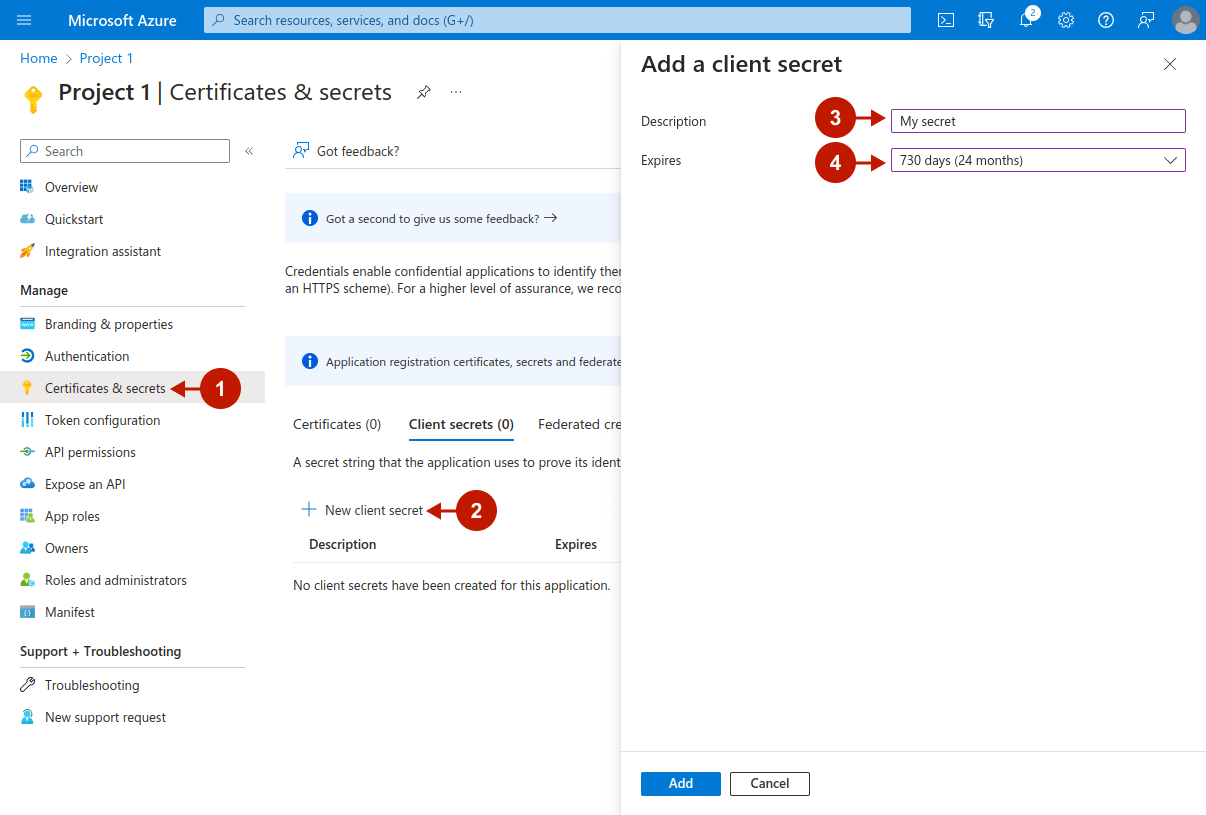Open the hamburger portal menu
This screenshot has width=1206, height=815.
25,20
